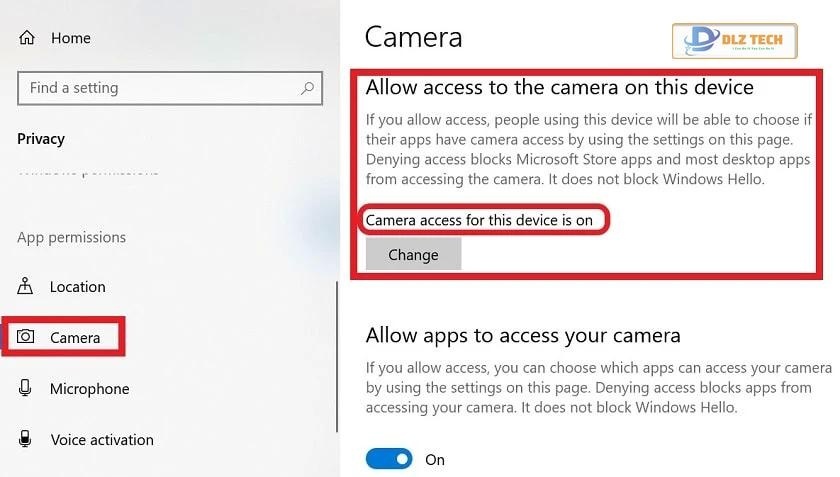Open the Home settings label
Image resolution: width=840 pixels, height=477 pixels.
70,38
